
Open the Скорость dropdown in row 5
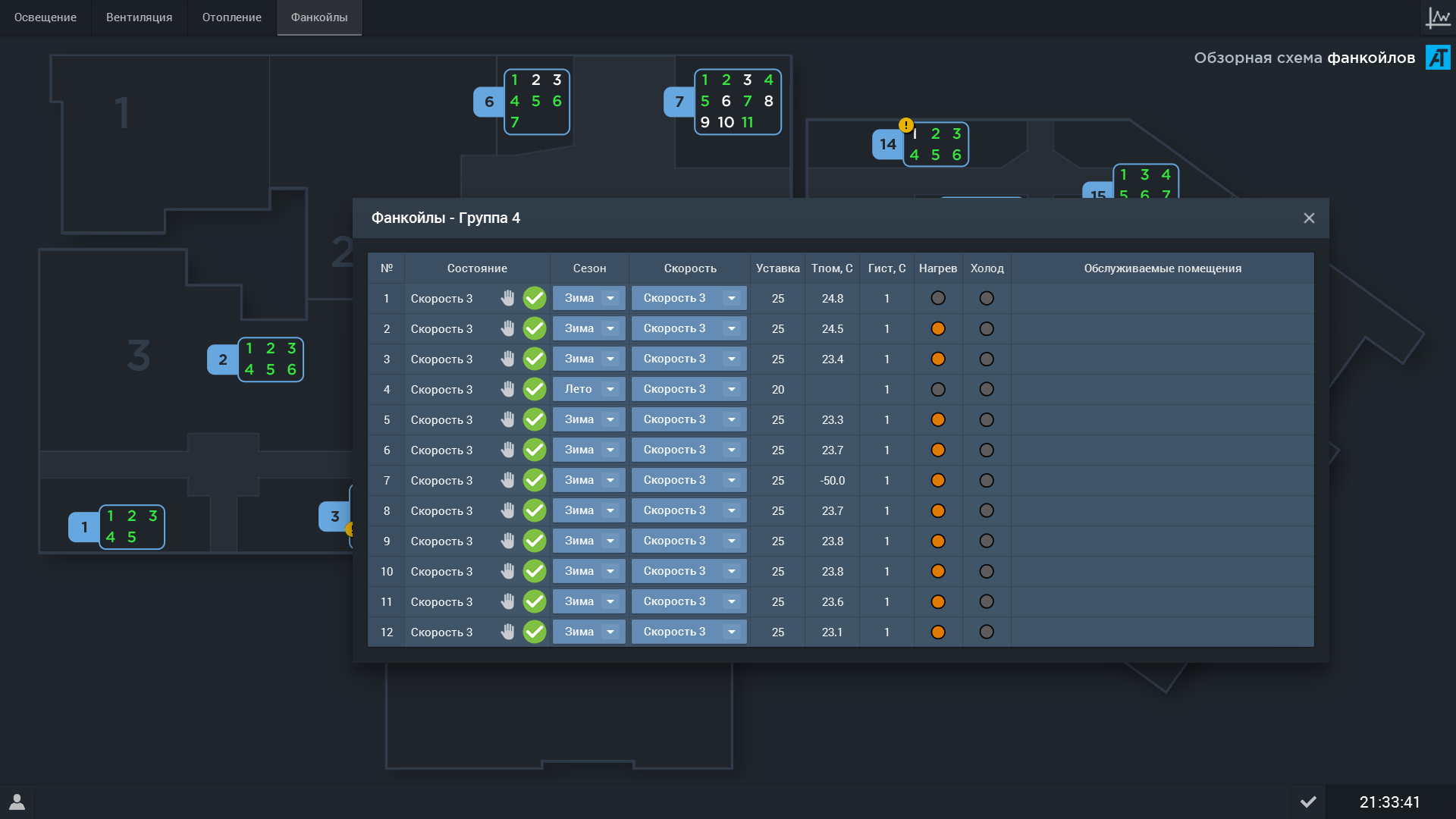[689, 419]
